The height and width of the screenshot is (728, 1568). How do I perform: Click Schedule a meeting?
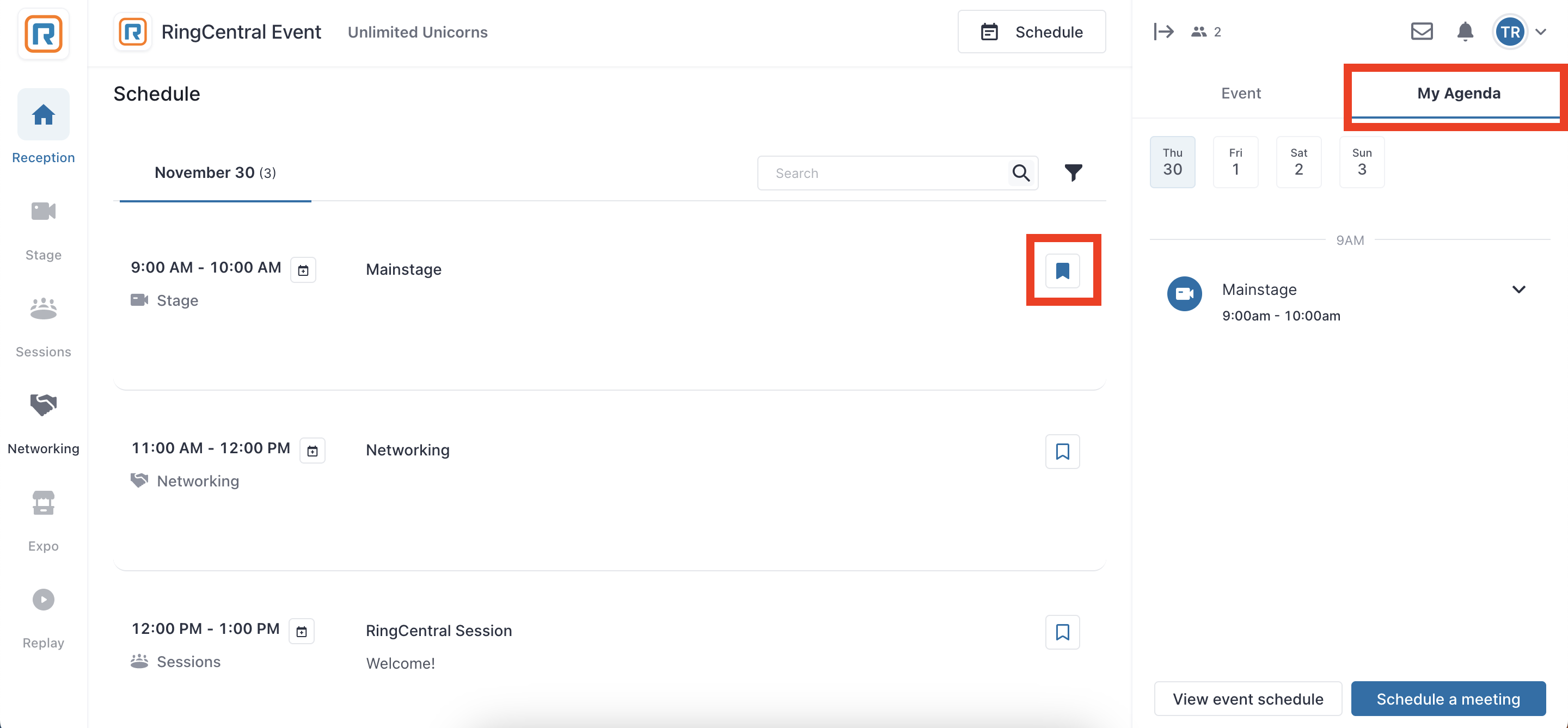click(1448, 699)
